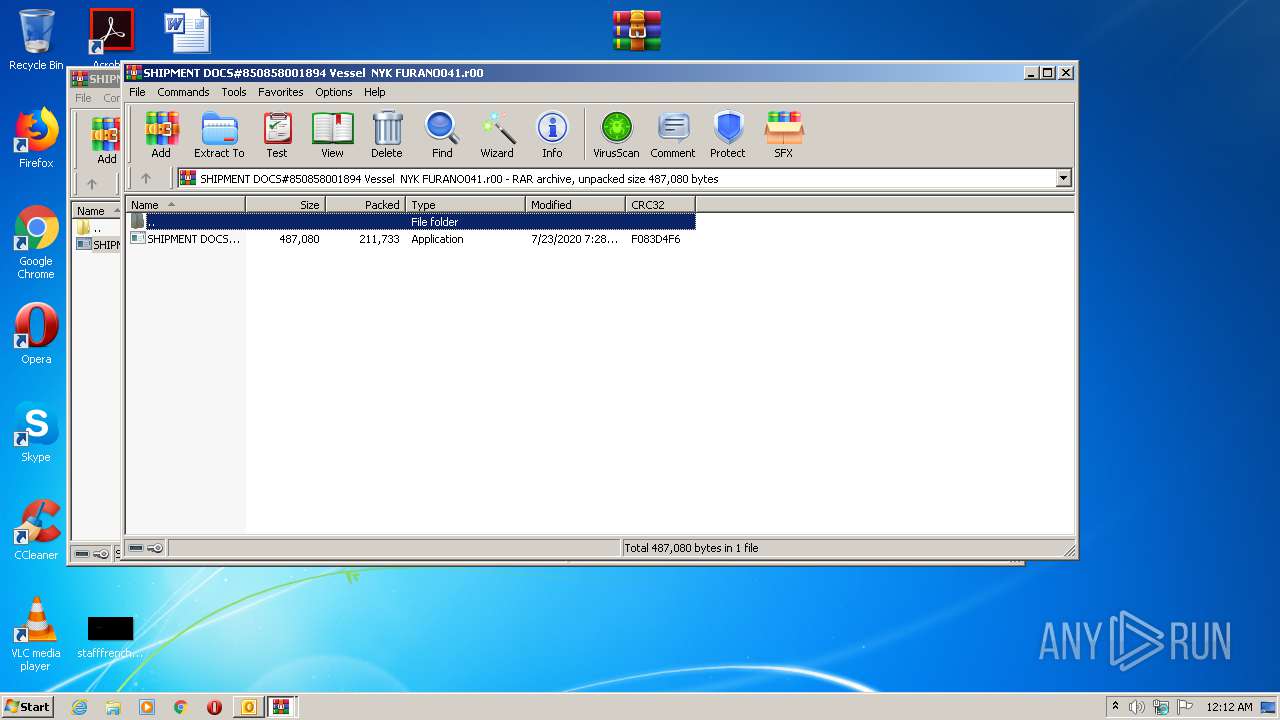
Task: Click the Chrome taskbar icon
Action: click(181, 707)
